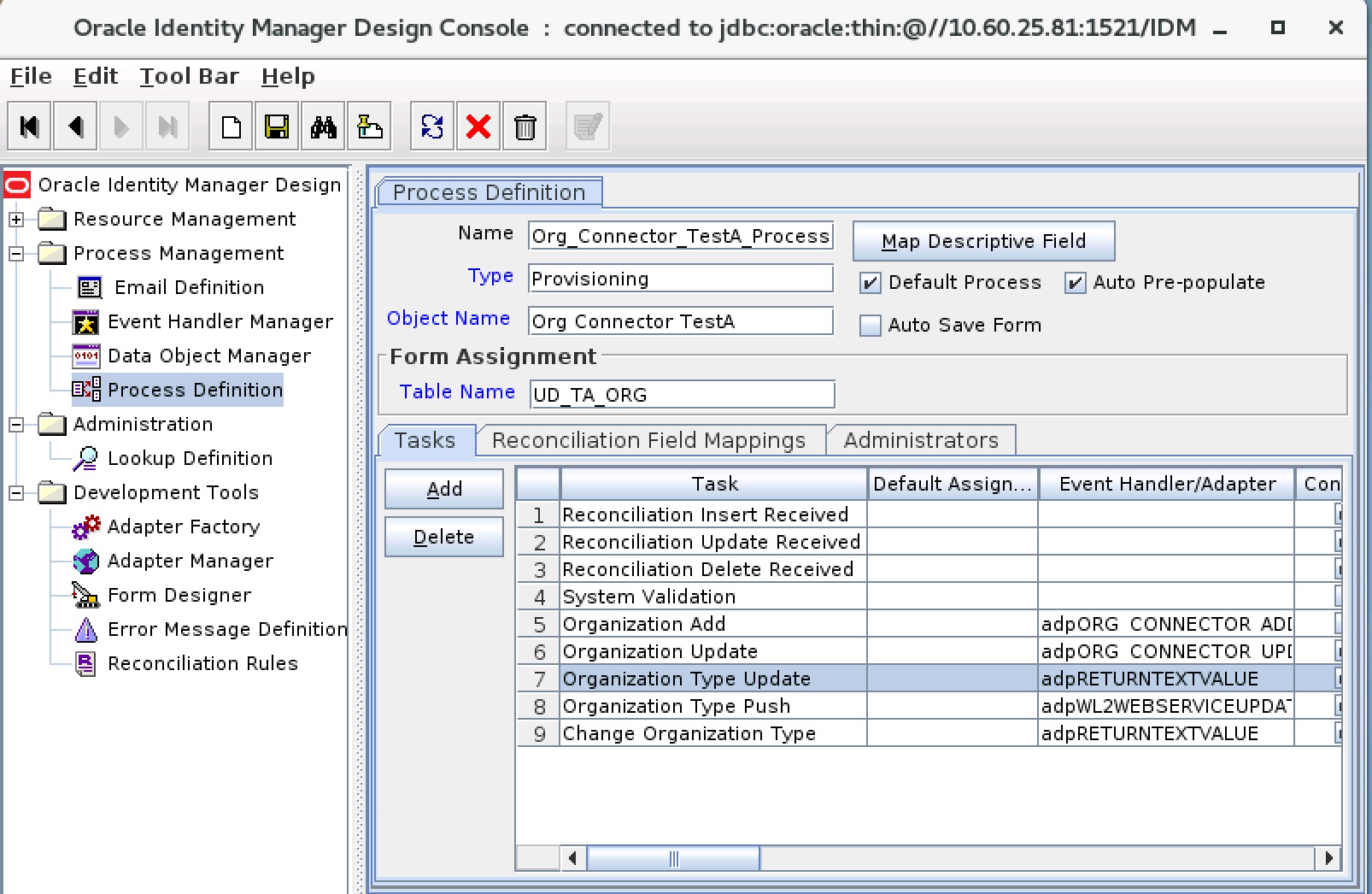The height and width of the screenshot is (894, 1372).
Task: Open the File menu
Action: 31,76
